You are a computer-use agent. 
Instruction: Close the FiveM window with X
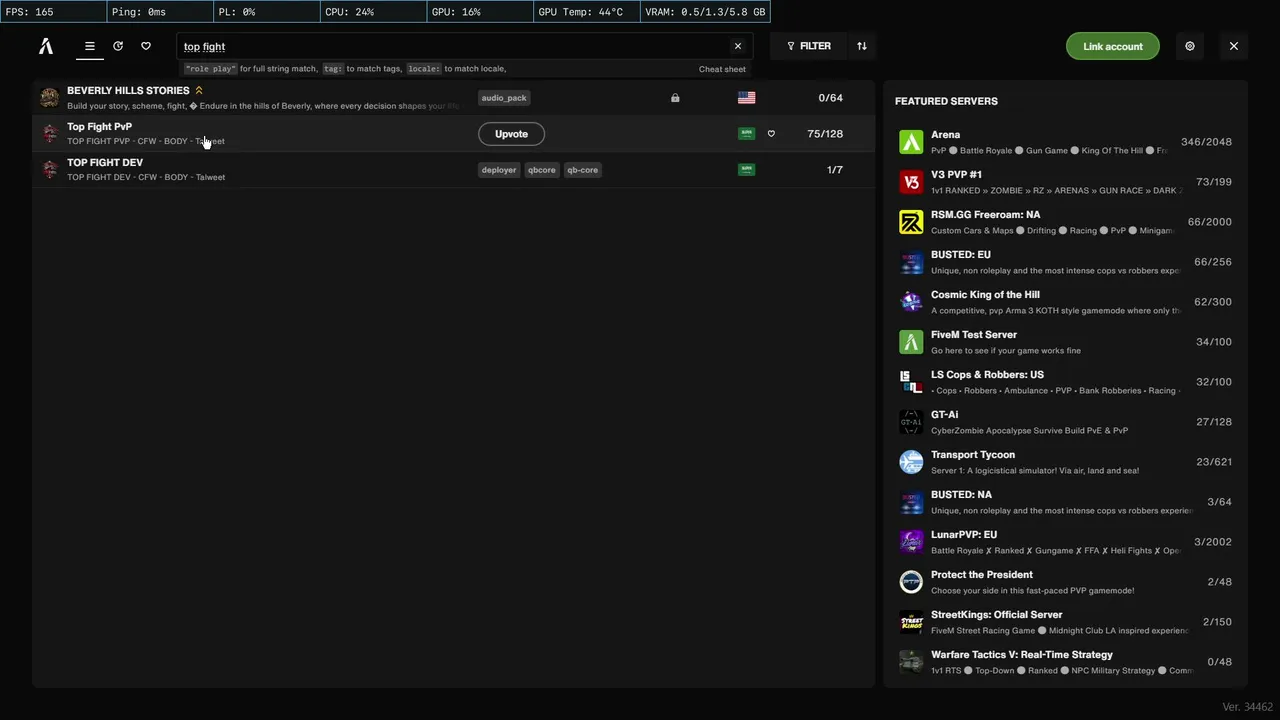[1234, 46]
